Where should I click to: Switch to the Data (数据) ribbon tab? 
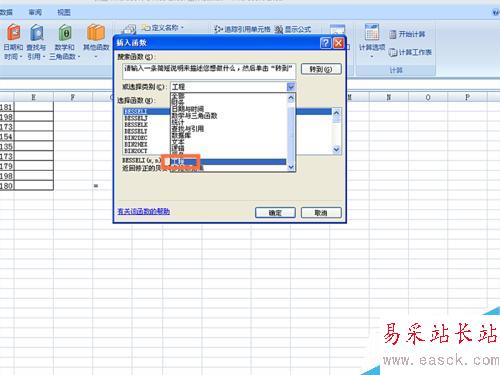click(6, 12)
